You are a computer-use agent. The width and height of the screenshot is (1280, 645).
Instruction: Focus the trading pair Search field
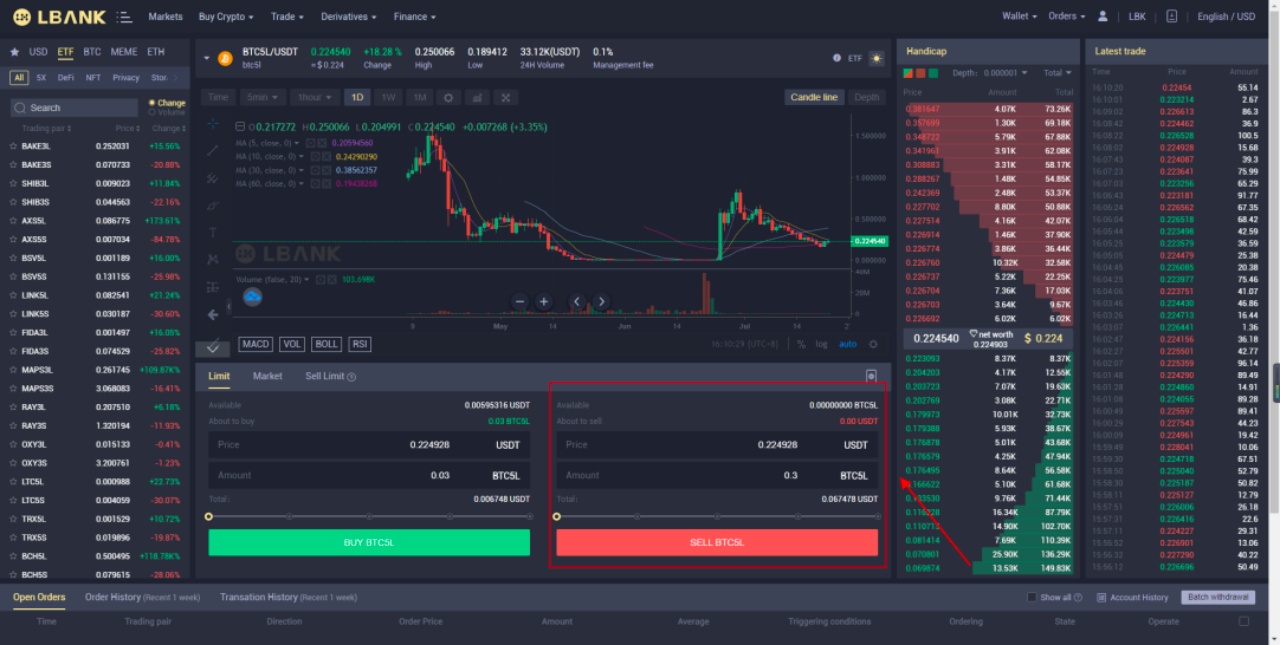click(x=74, y=108)
